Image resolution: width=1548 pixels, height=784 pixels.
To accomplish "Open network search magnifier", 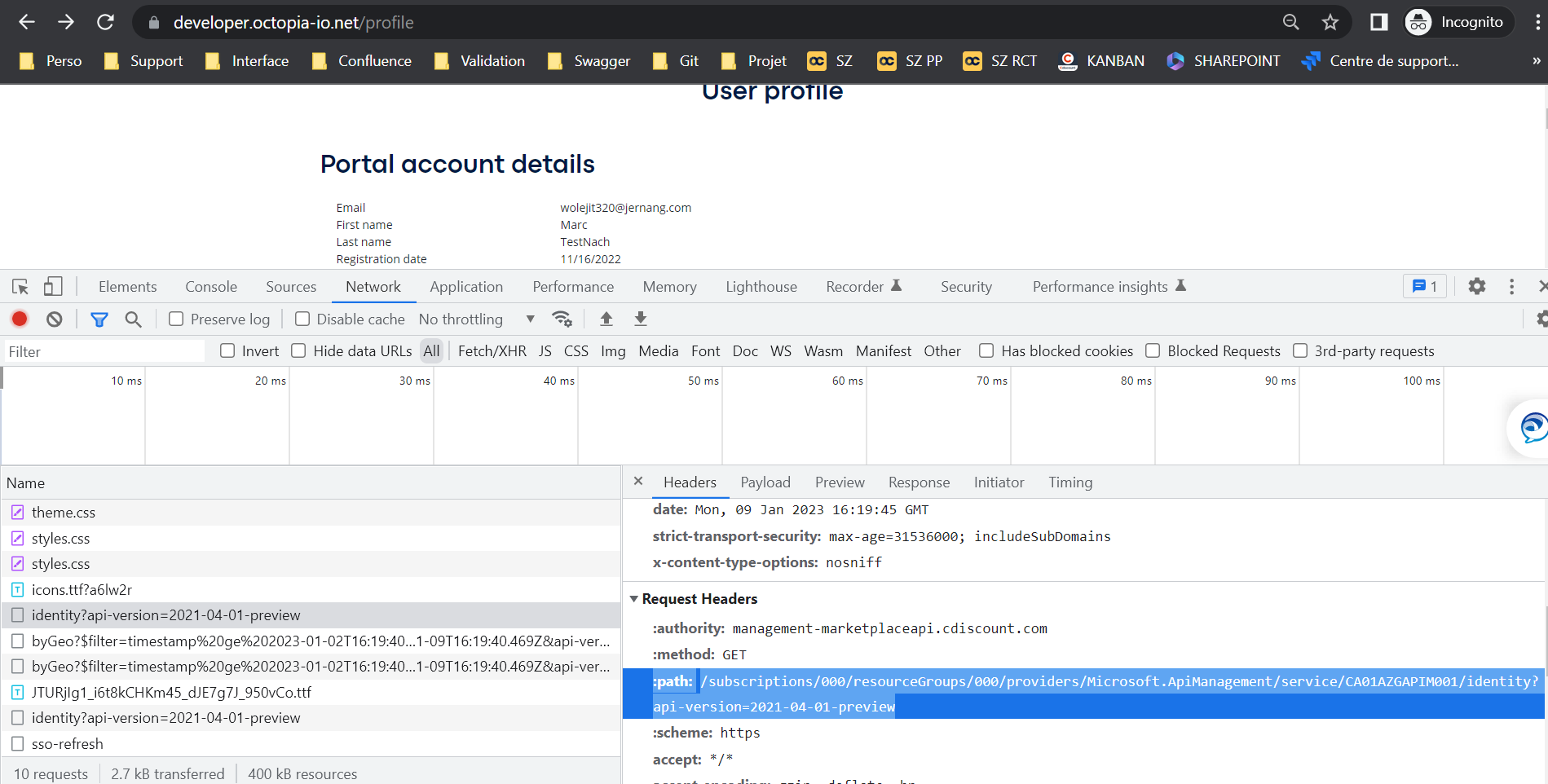I will coord(134,319).
